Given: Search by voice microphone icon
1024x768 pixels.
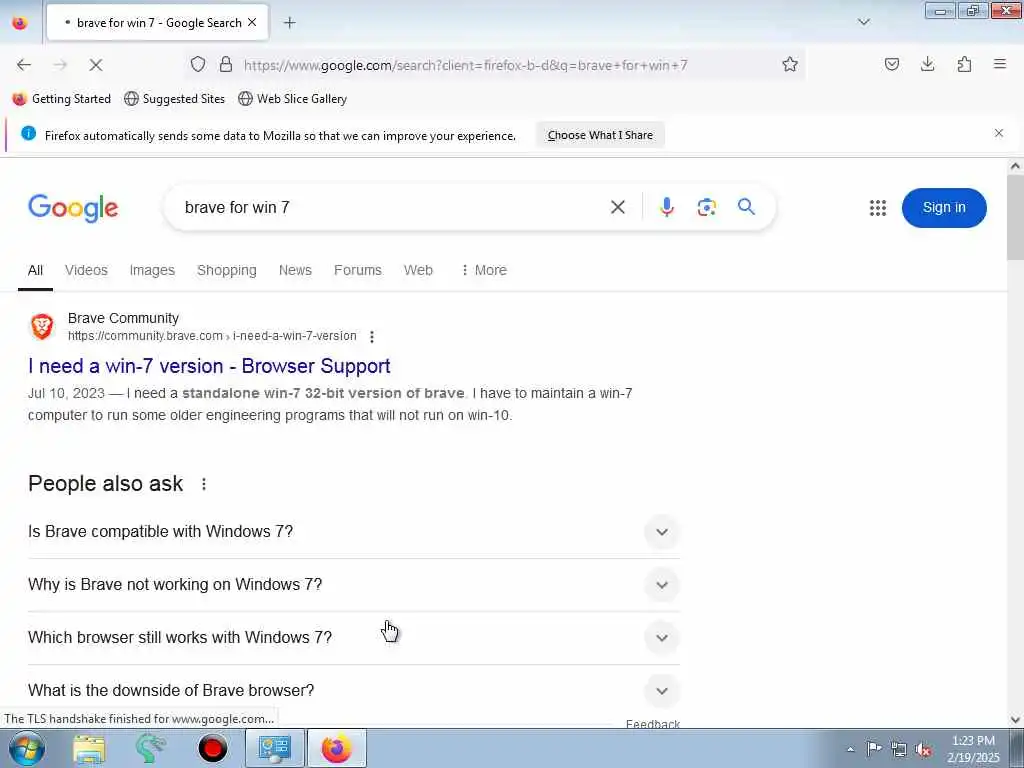Looking at the screenshot, I should click(666, 208).
